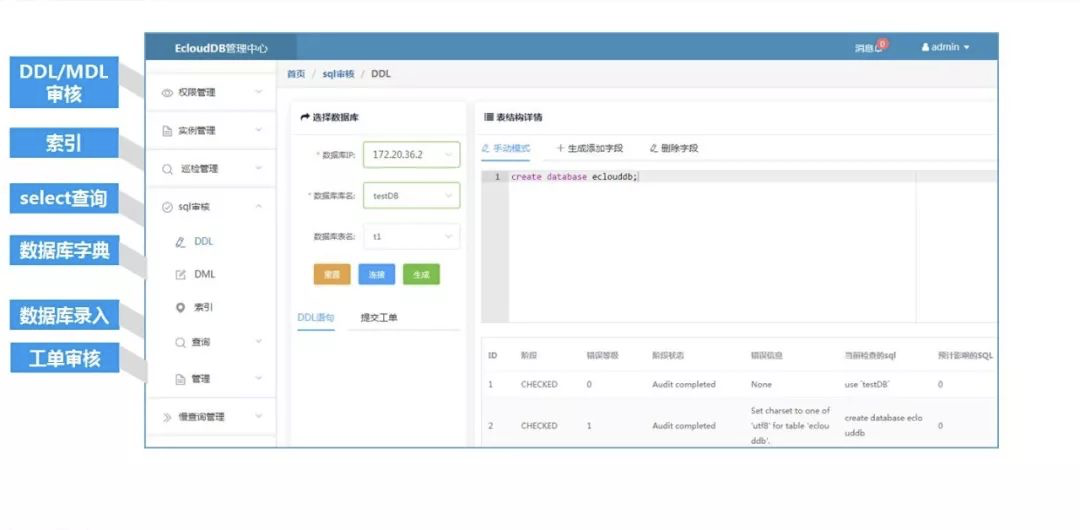Expand the 权限管理 menu chevron
The height and width of the screenshot is (530, 1080).
pos(259,92)
